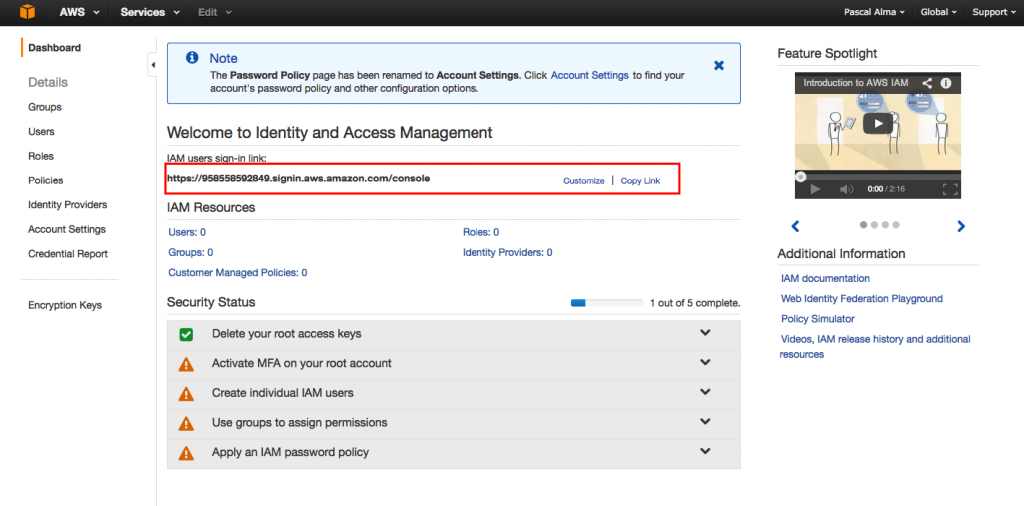Select Dashboard in the sidebar
Screen dimensions: 1024x506
(x=55, y=48)
